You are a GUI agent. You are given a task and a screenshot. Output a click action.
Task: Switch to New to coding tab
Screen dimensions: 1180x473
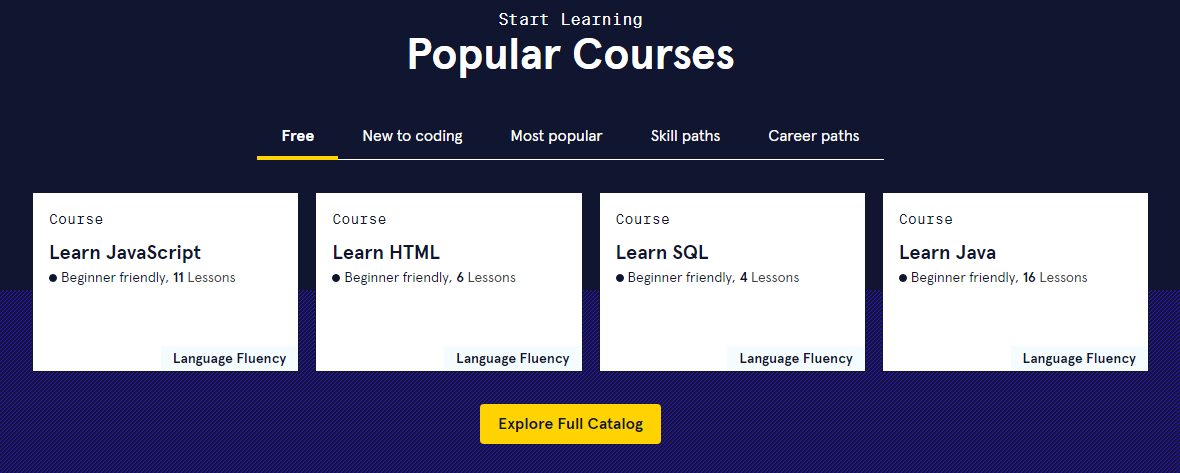coord(412,136)
